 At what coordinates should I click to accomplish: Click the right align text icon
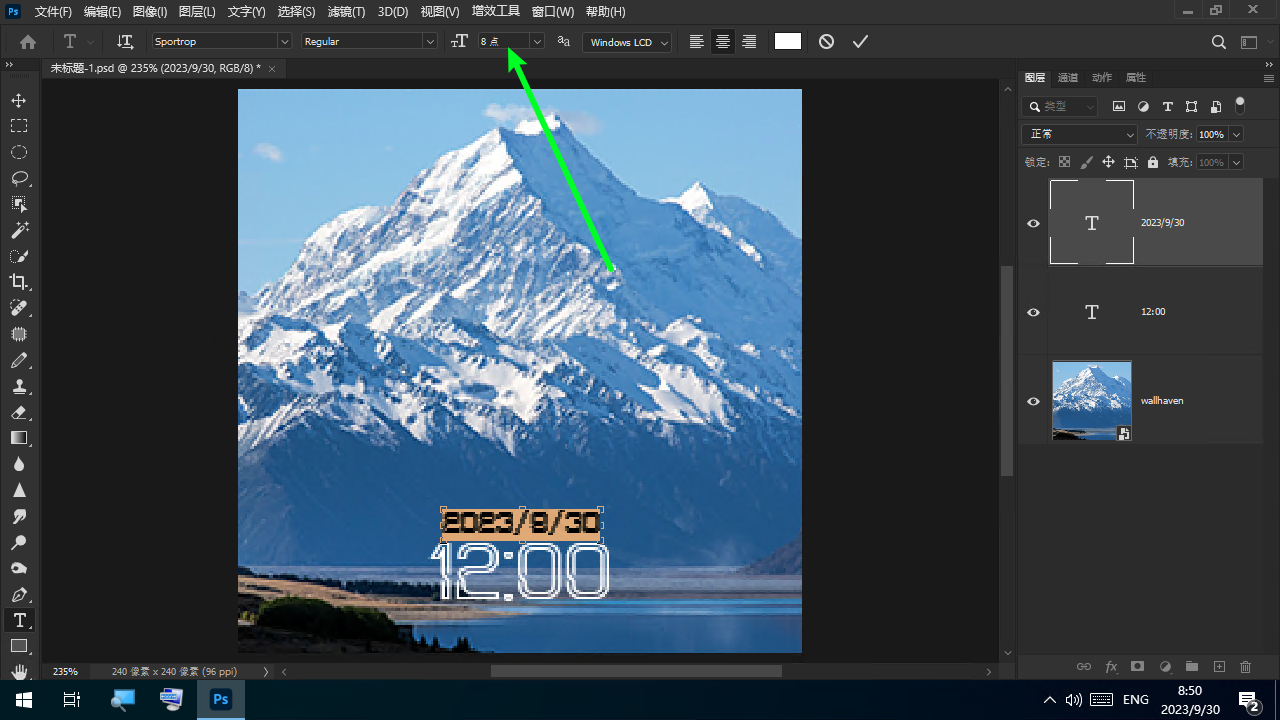pos(749,42)
